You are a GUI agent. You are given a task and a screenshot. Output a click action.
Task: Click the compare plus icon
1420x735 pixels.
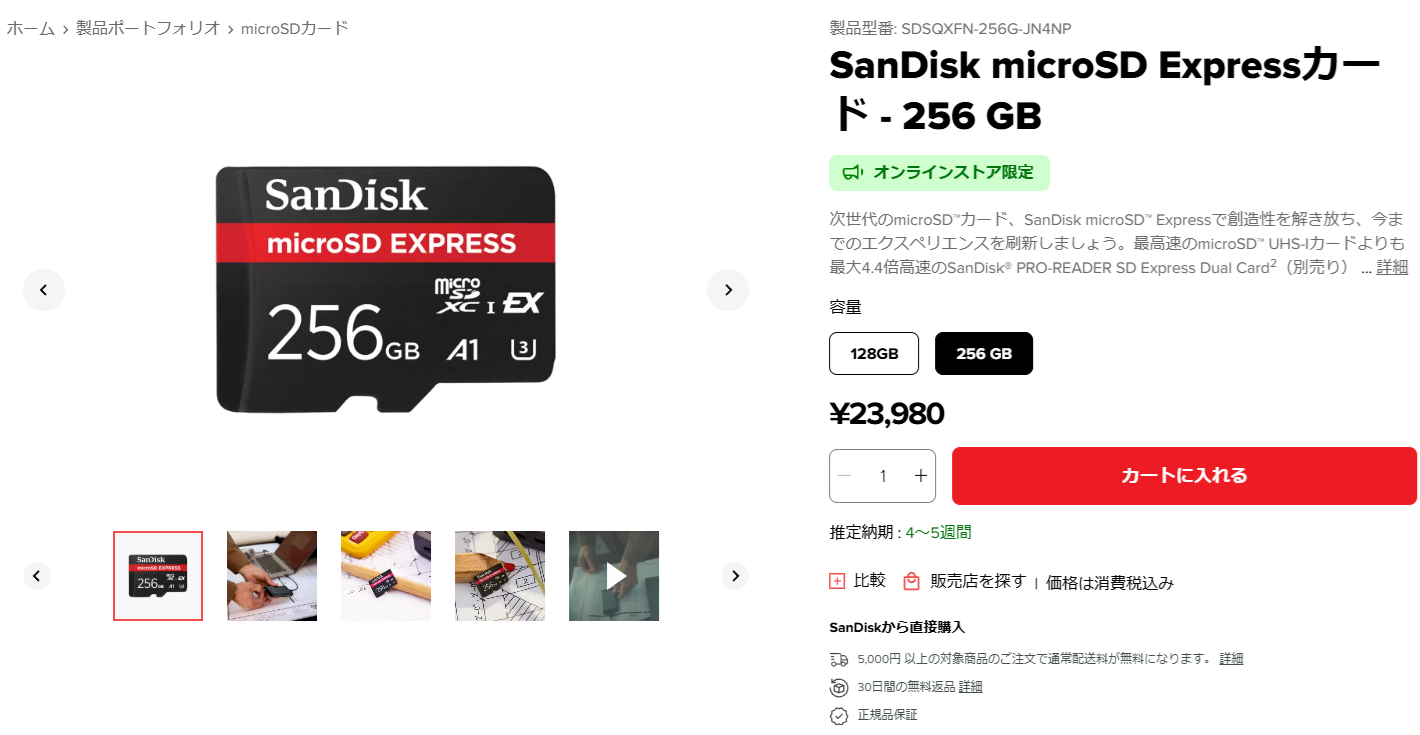(x=837, y=581)
